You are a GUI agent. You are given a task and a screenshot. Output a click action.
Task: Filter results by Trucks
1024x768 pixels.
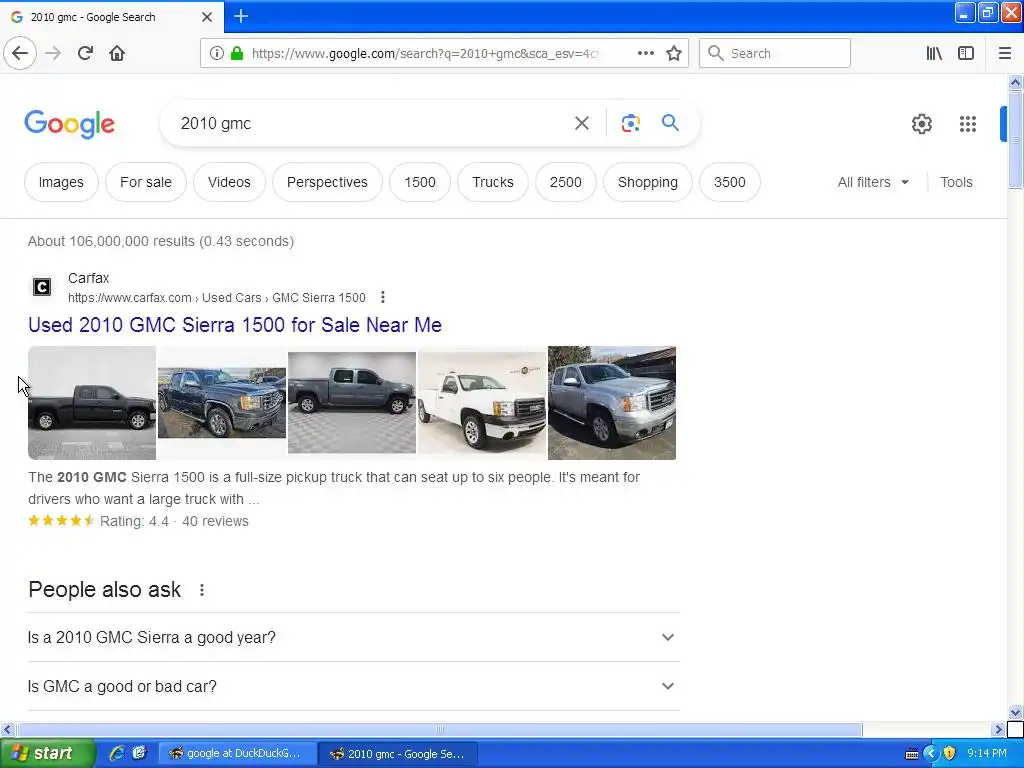coord(493,182)
